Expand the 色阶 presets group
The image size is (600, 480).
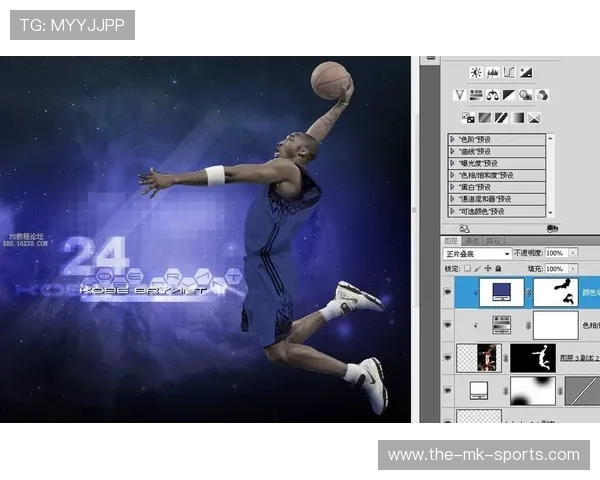452,139
